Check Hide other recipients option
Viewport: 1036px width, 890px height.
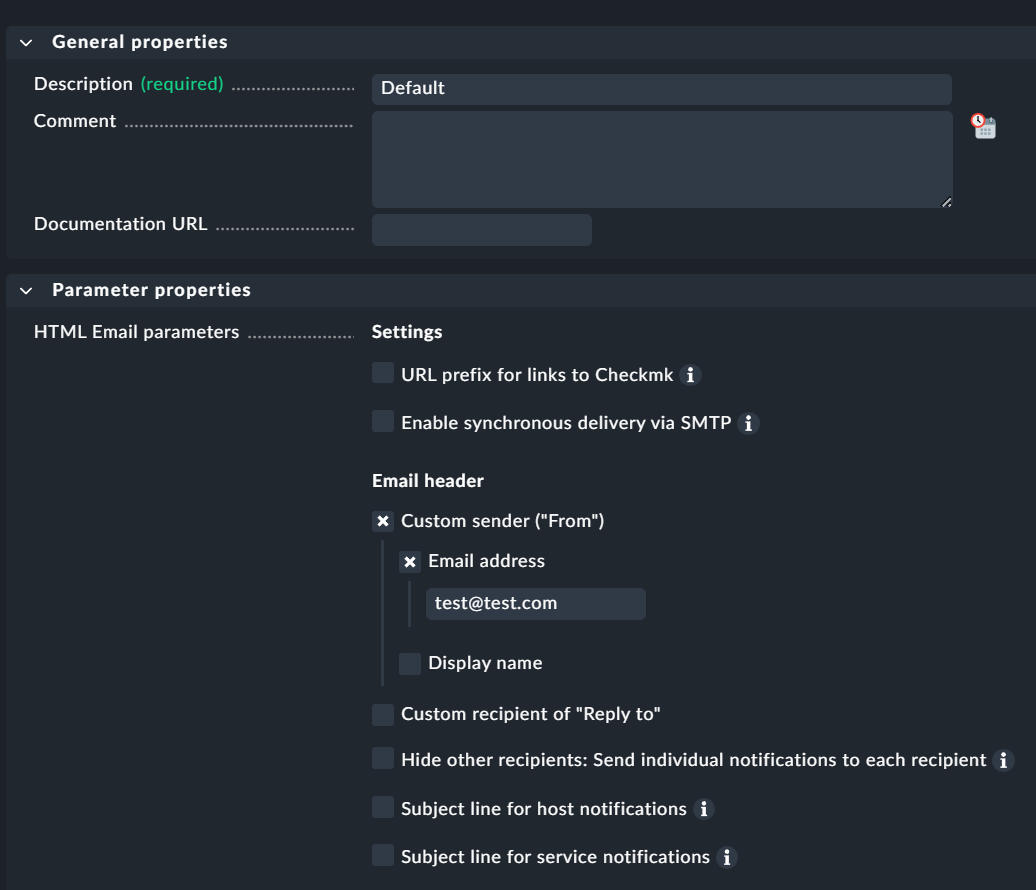pyautogui.click(x=383, y=759)
